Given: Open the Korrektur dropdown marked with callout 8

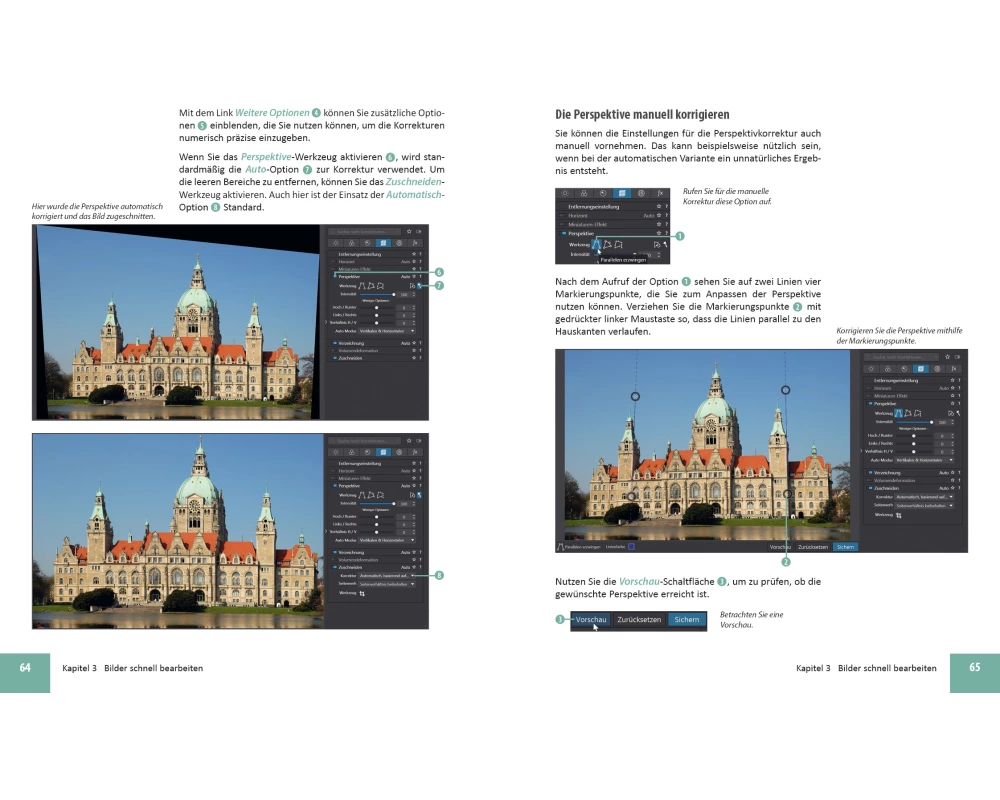Looking at the screenshot, I should 386,575.
